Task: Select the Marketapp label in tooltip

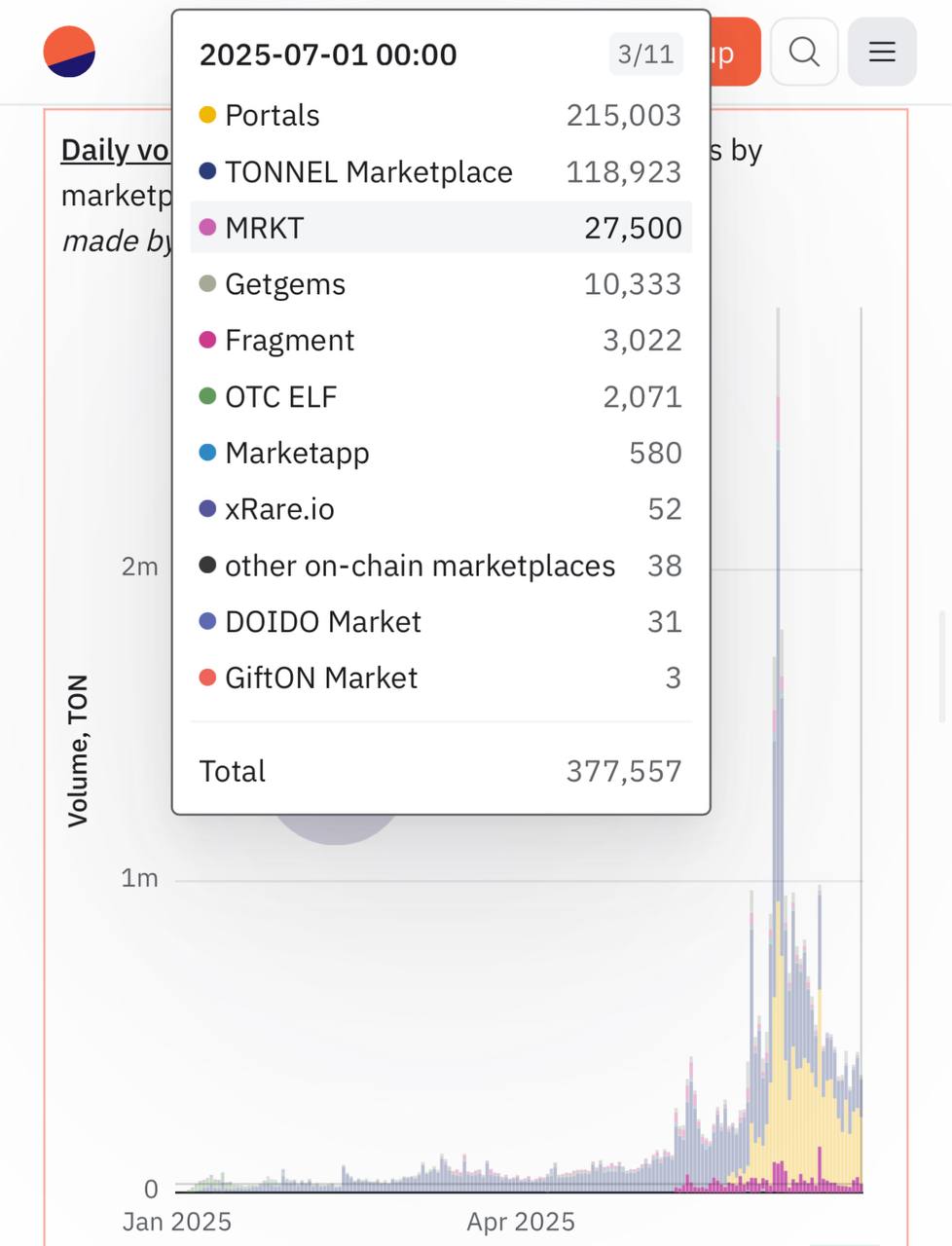Action: 297,453
